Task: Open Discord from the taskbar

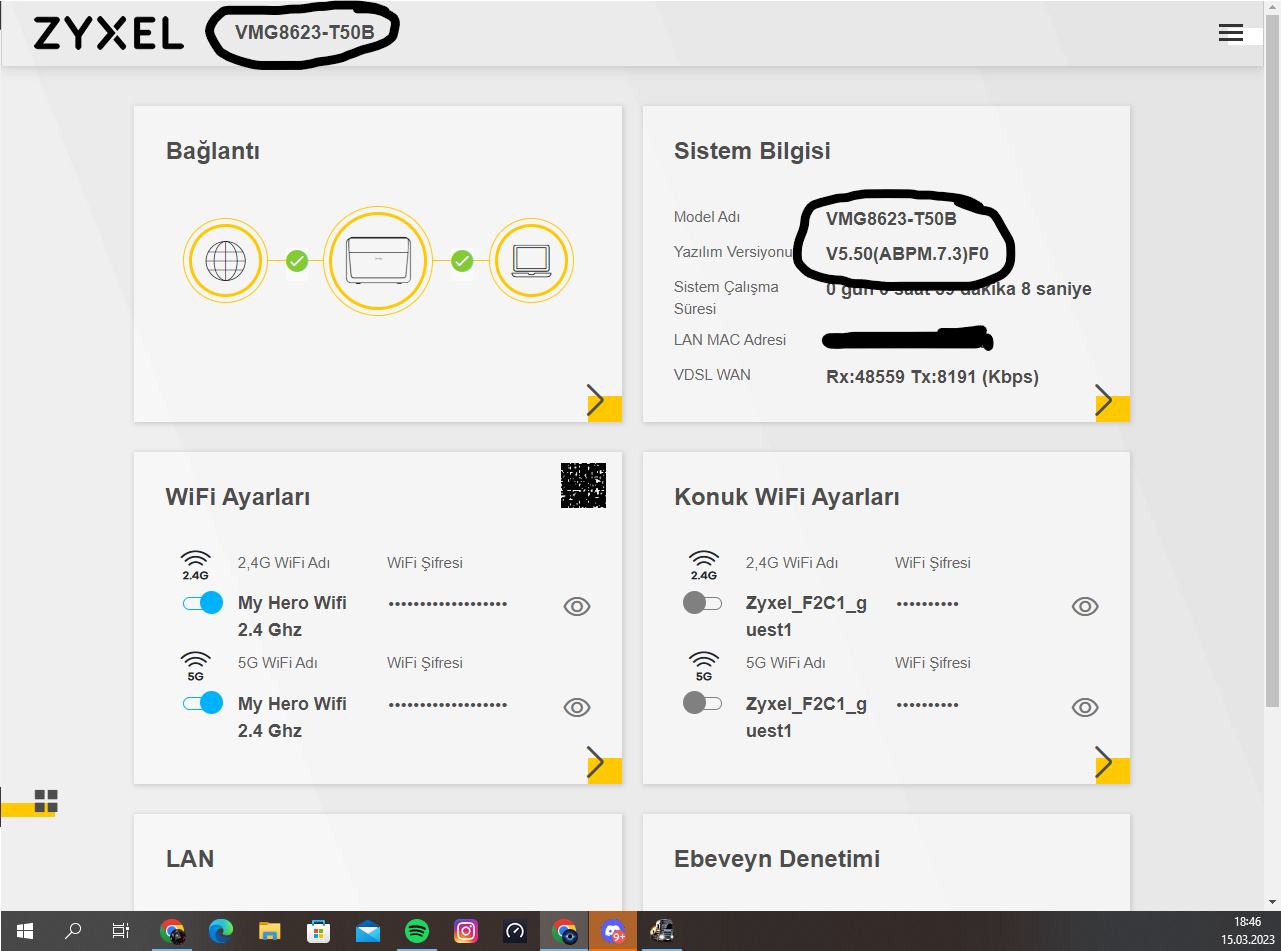Action: (x=613, y=931)
